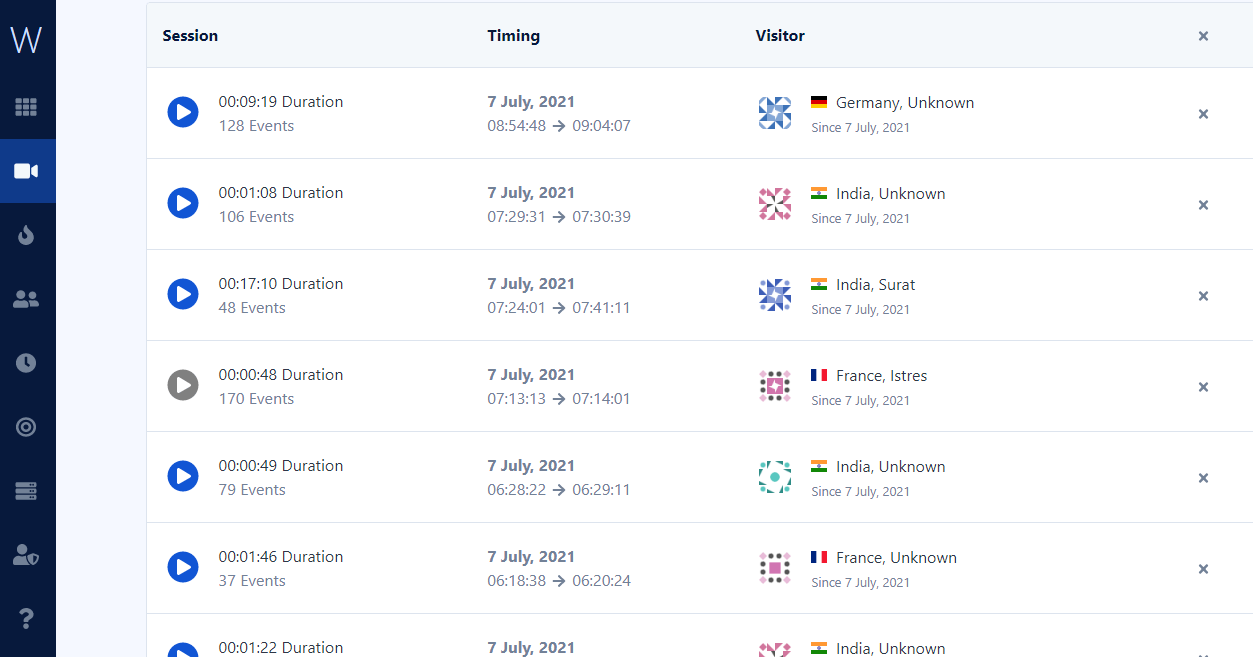Screen dimensions: 1253x657
Task: Click the W logo in sidebar
Action: pos(26,41)
